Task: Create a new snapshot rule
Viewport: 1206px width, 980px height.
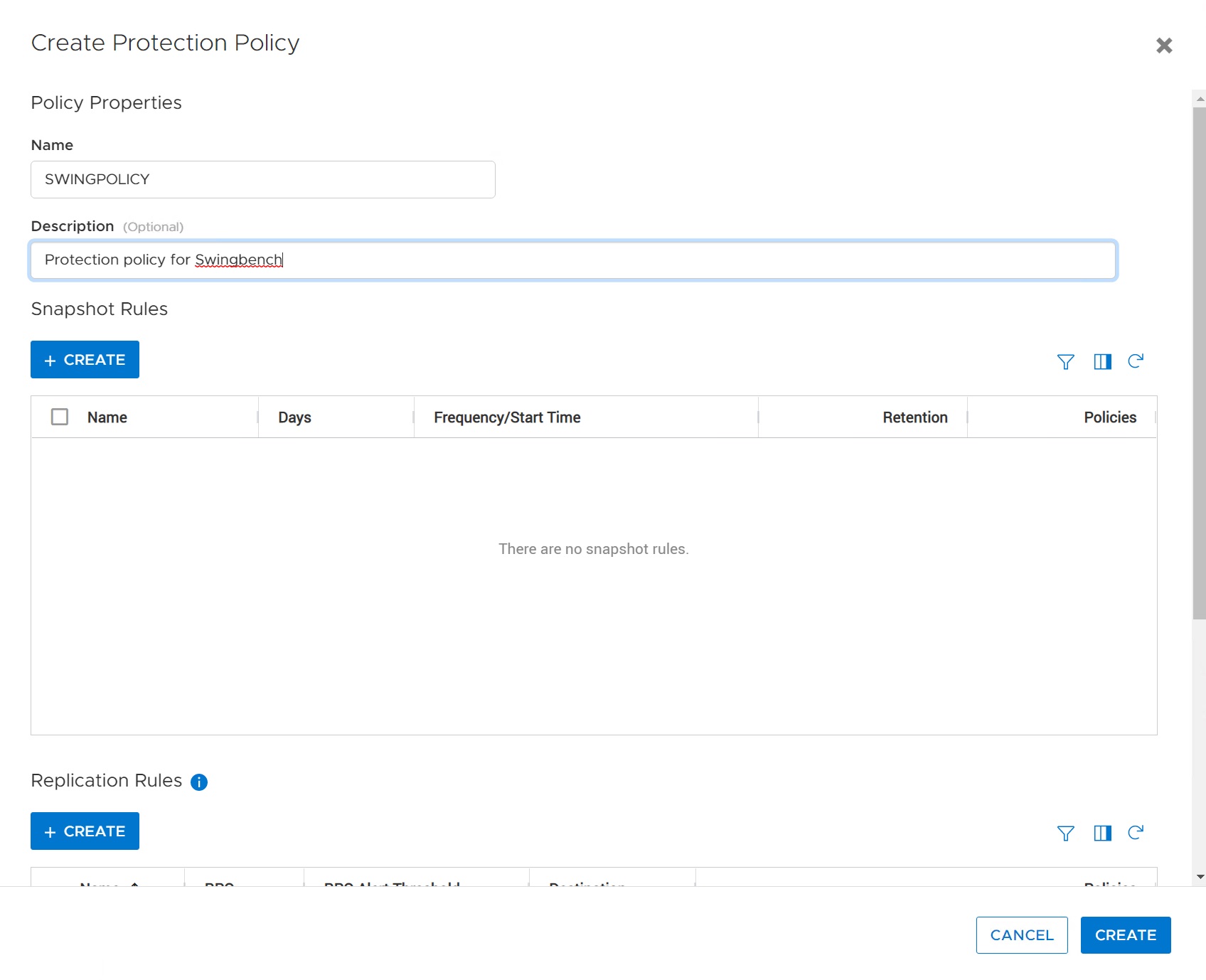Action: (x=85, y=359)
